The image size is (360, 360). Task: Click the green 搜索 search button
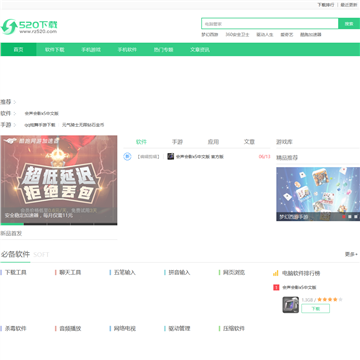point(349,24)
